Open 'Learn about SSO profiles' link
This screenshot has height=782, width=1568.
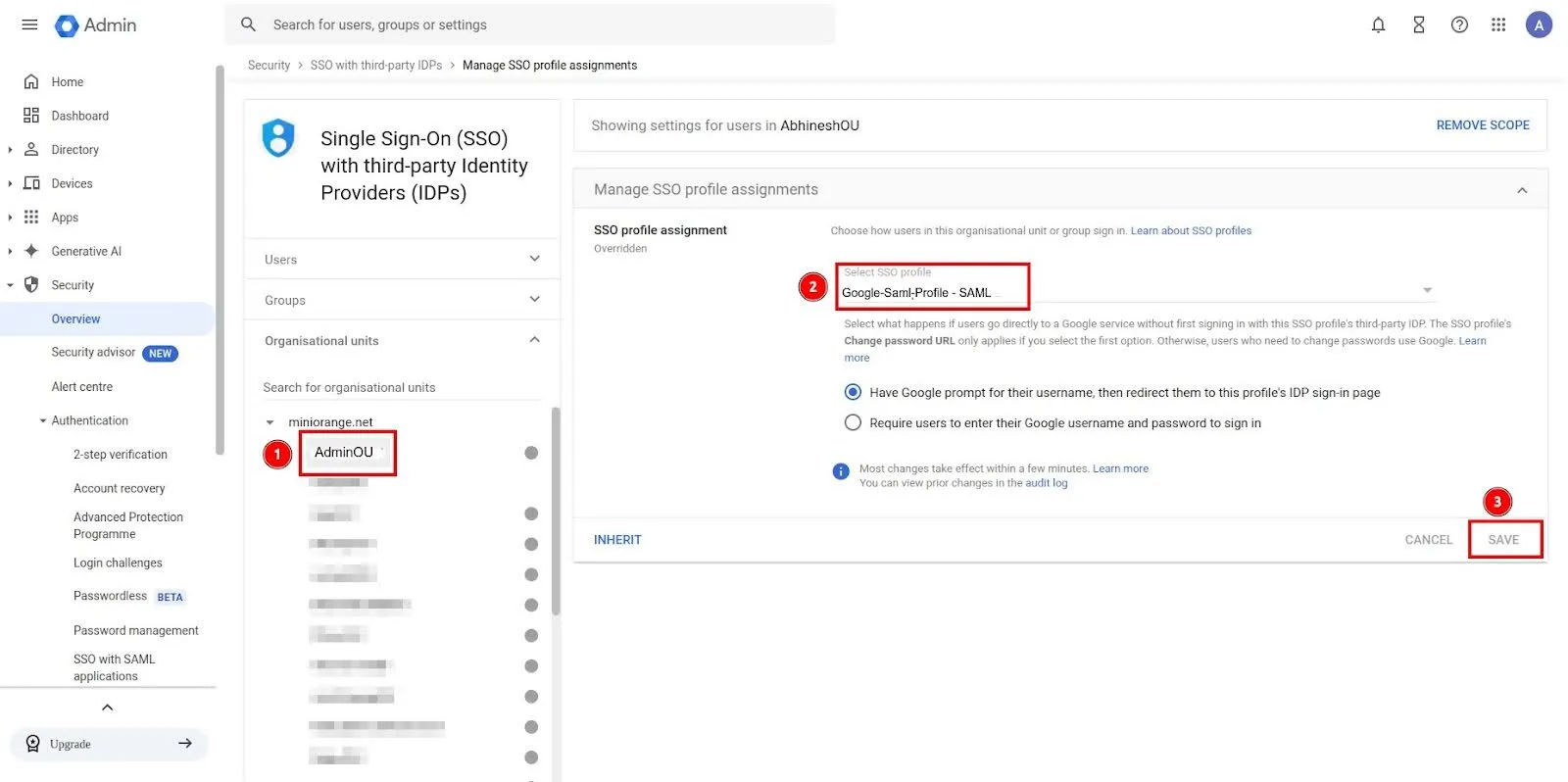(x=1191, y=231)
